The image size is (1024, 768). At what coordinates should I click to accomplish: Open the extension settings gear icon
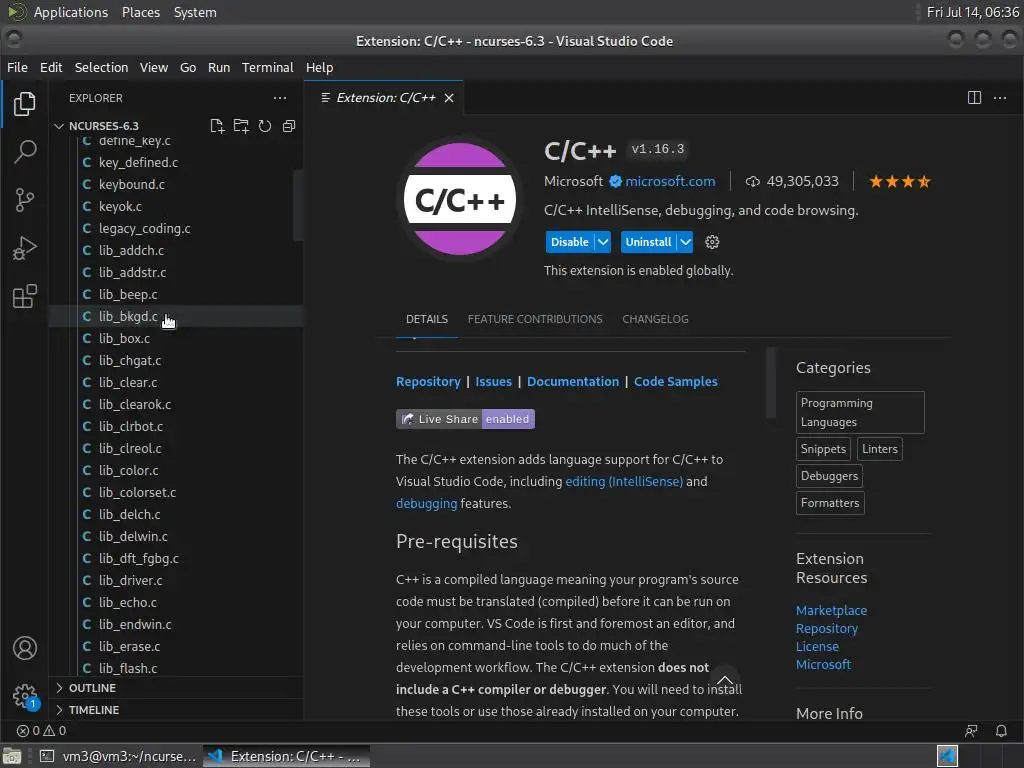[712, 242]
